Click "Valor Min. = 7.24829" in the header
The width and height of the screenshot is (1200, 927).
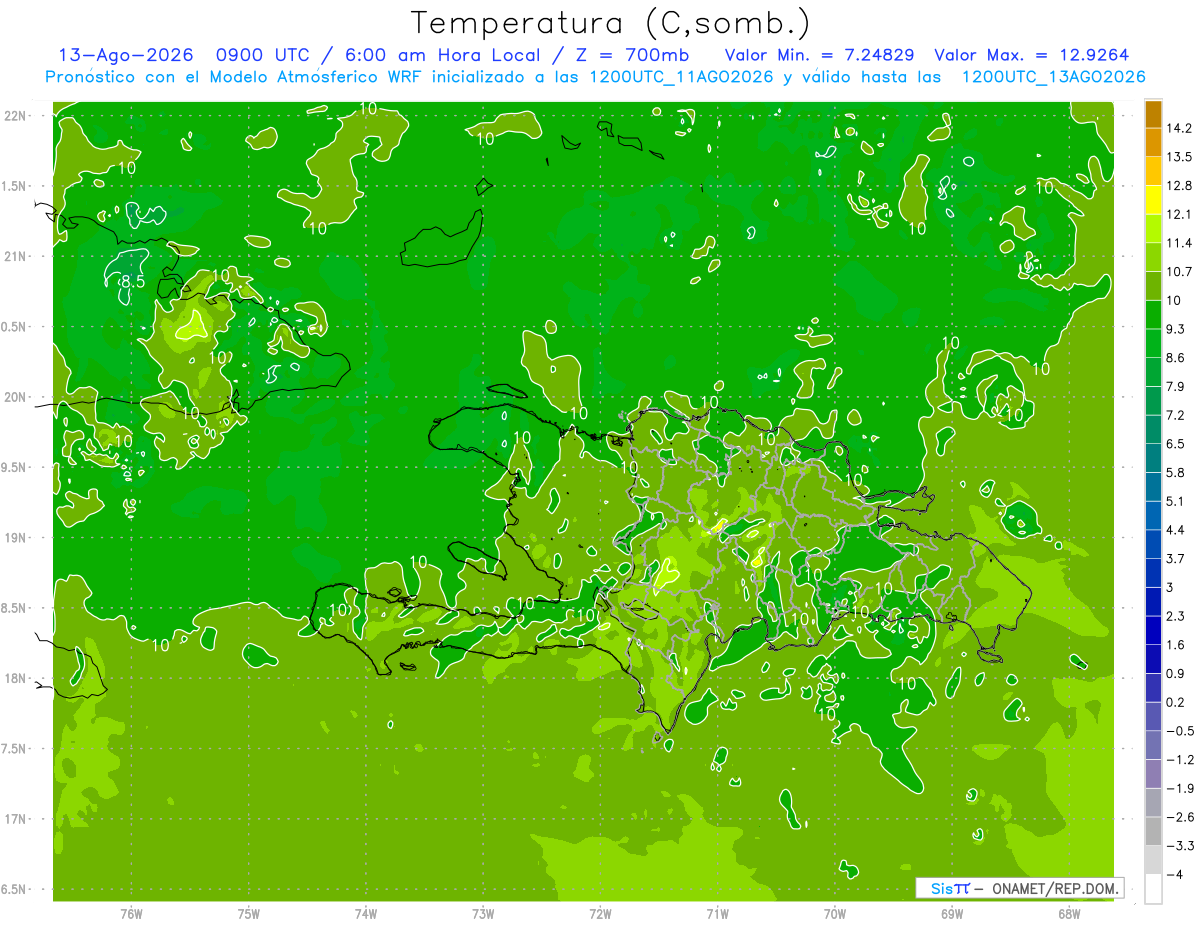(x=818, y=55)
